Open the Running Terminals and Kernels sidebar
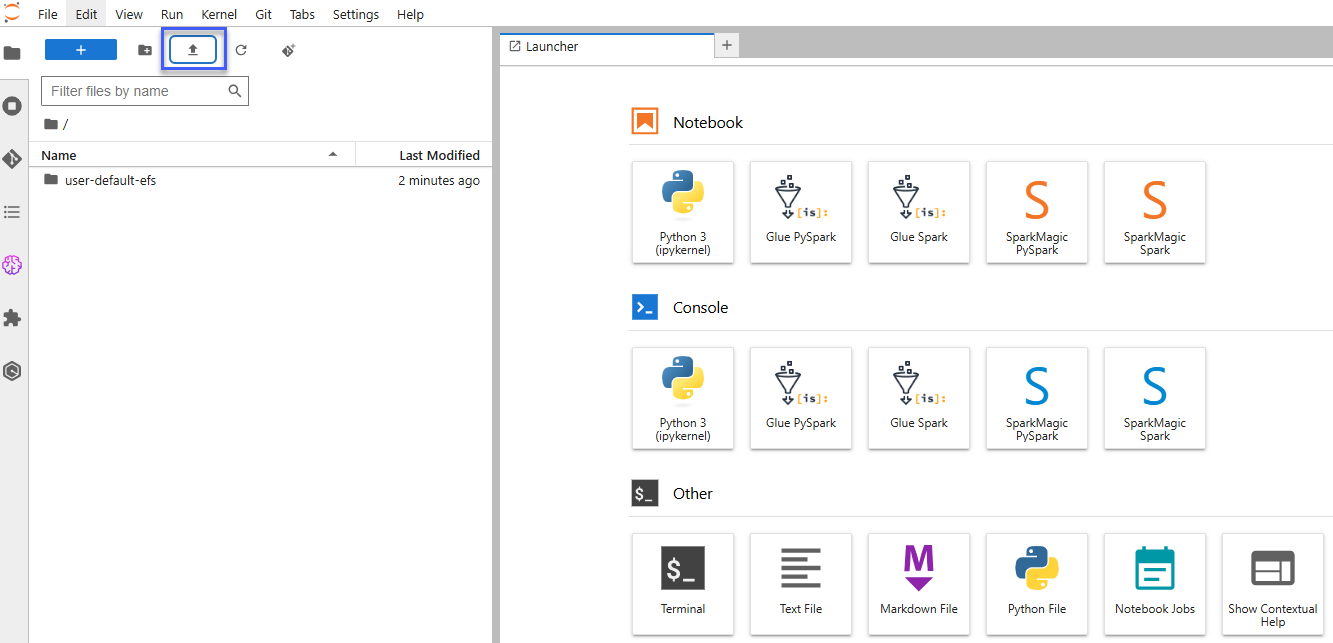This screenshot has height=643, width=1333. pos(12,106)
